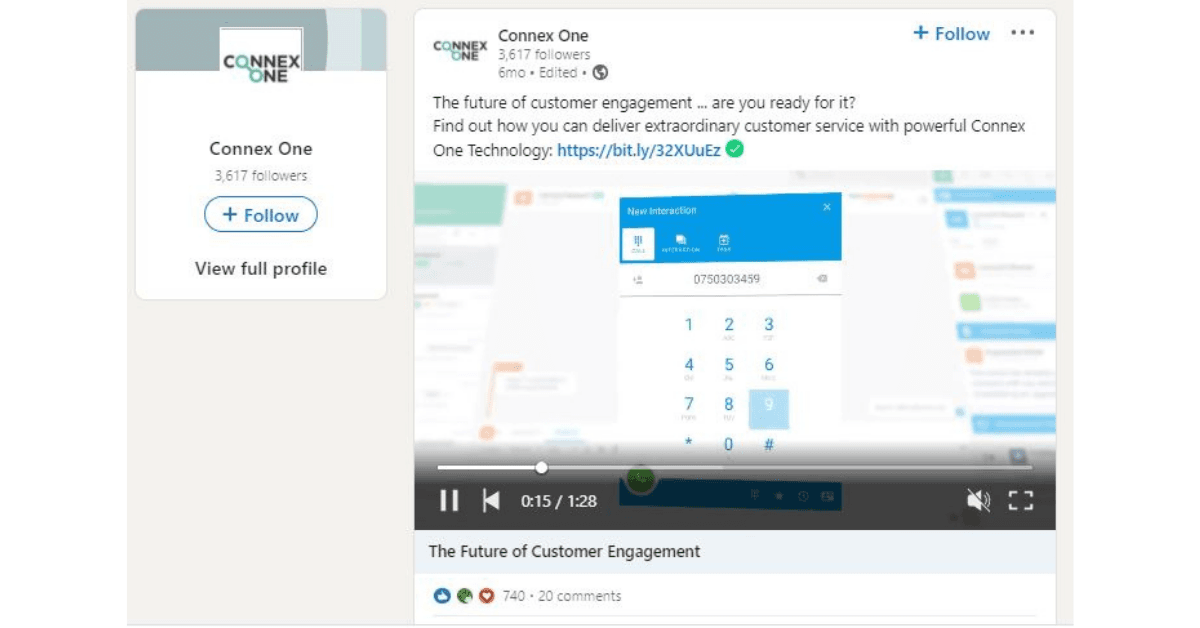Open Connex One name in sidebar card
Image resolution: width=1200 pixels, height=628 pixels.
261,148
